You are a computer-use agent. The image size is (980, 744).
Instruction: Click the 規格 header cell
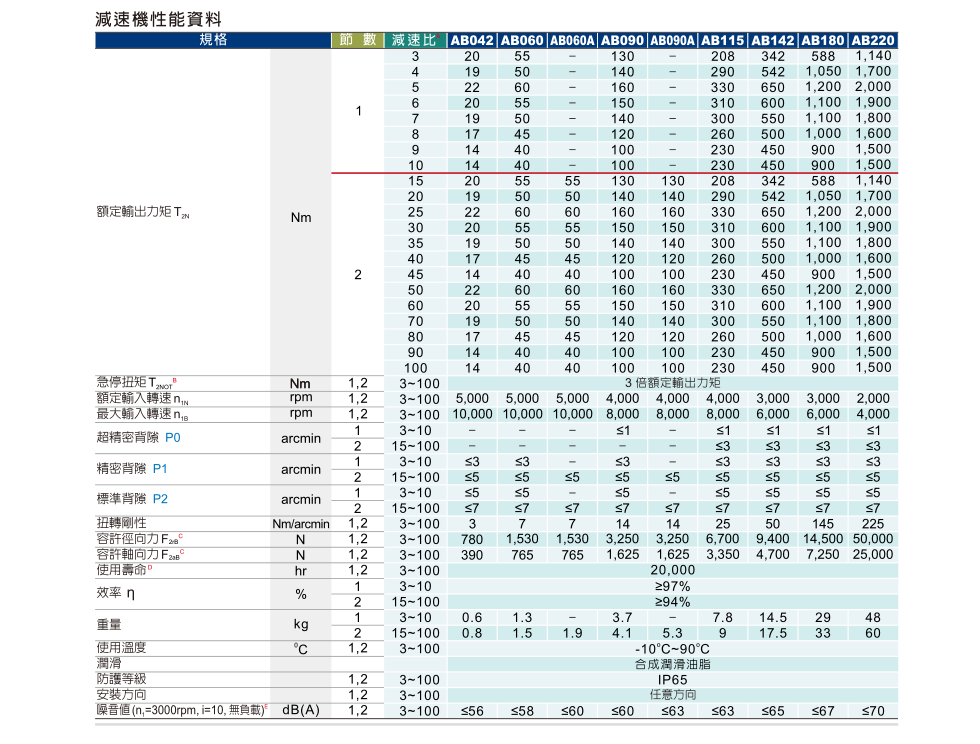(213, 41)
